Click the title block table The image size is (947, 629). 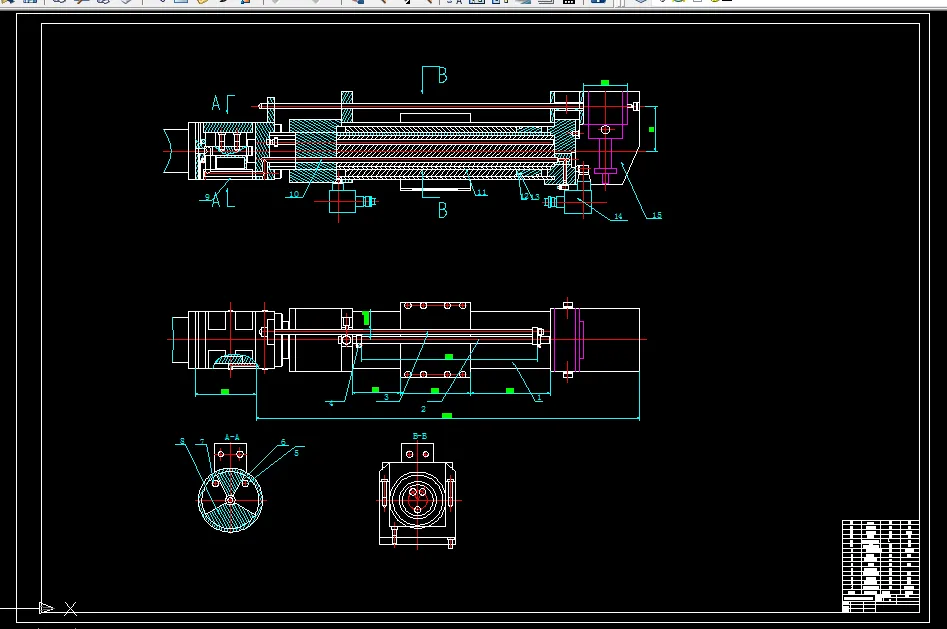(881, 566)
